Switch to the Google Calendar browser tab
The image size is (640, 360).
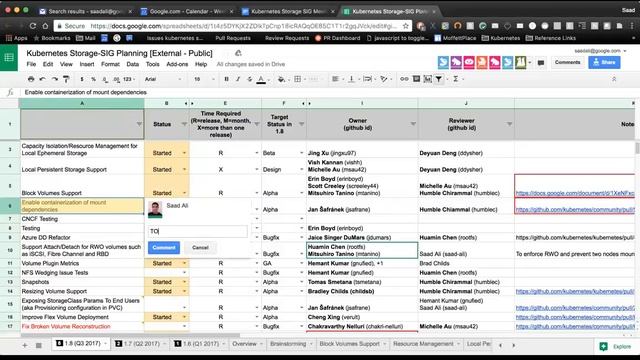pos(186,11)
